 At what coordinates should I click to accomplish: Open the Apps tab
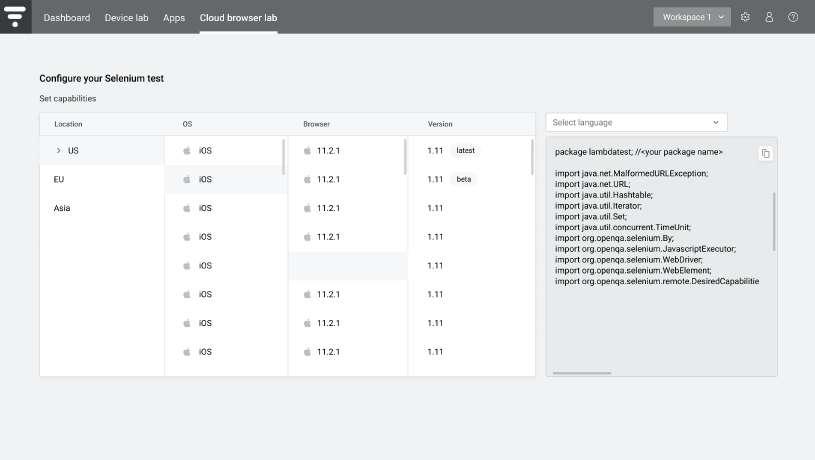[174, 18]
